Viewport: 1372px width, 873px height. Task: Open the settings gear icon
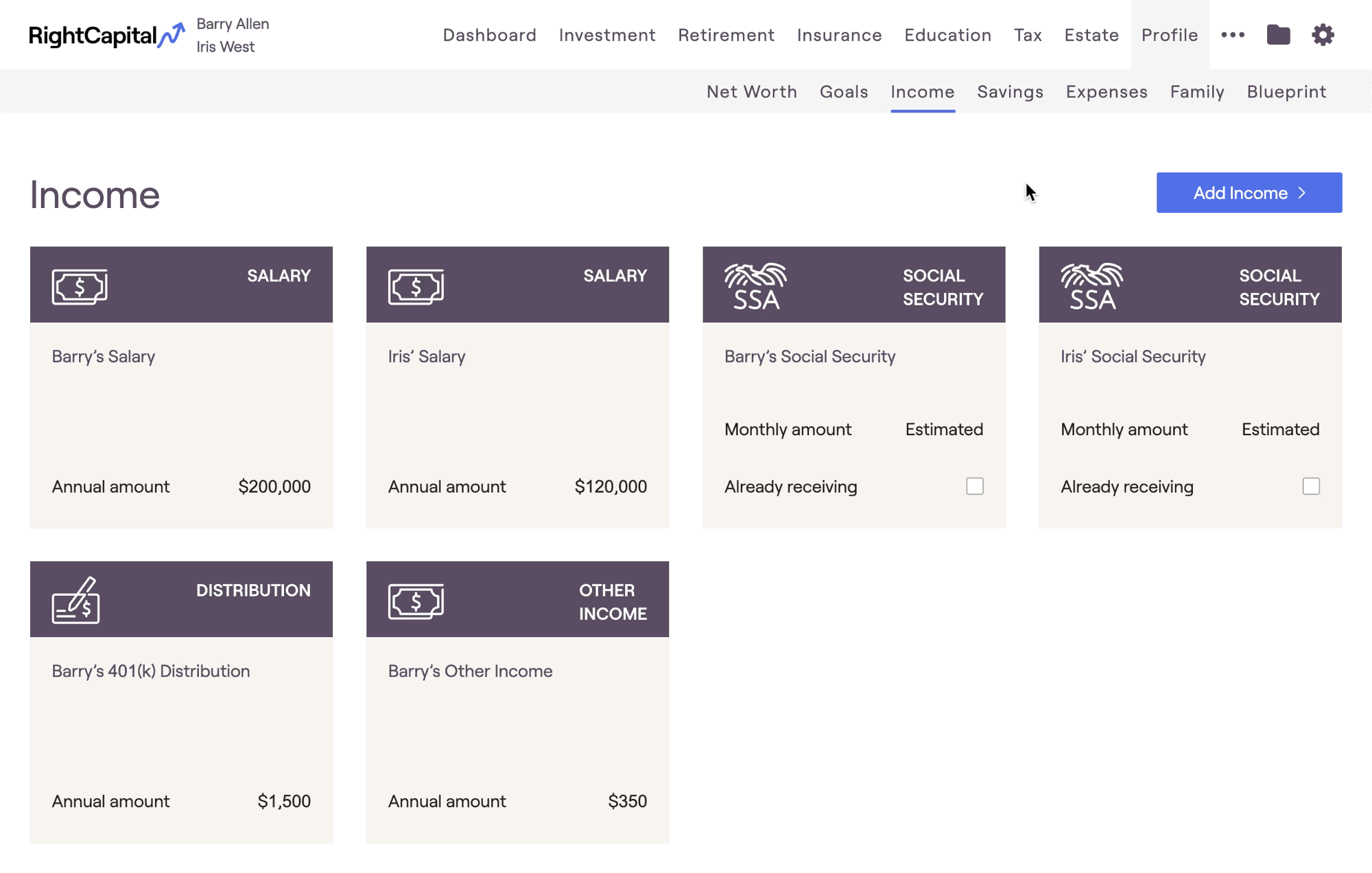(1323, 35)
